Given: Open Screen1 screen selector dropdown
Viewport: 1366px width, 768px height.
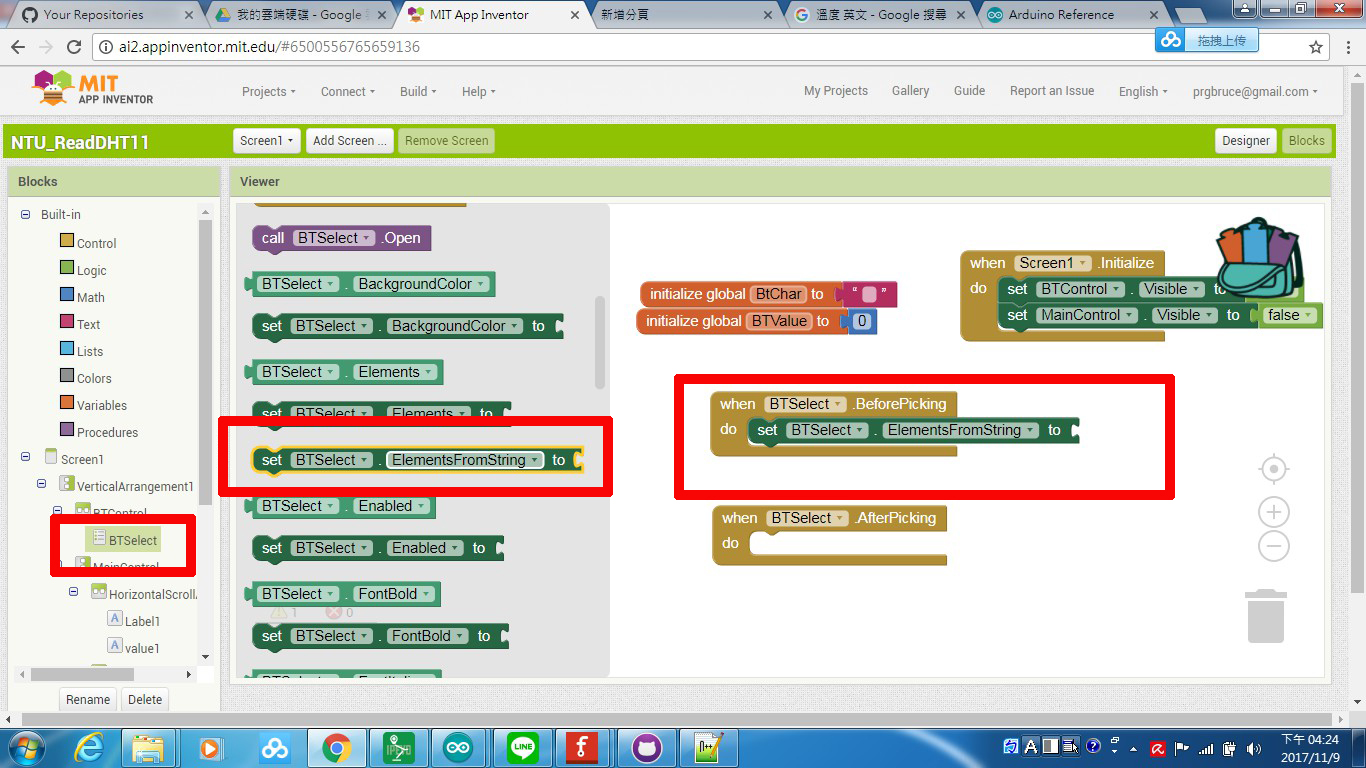Looking at the screenshot, I should (265, 141).
